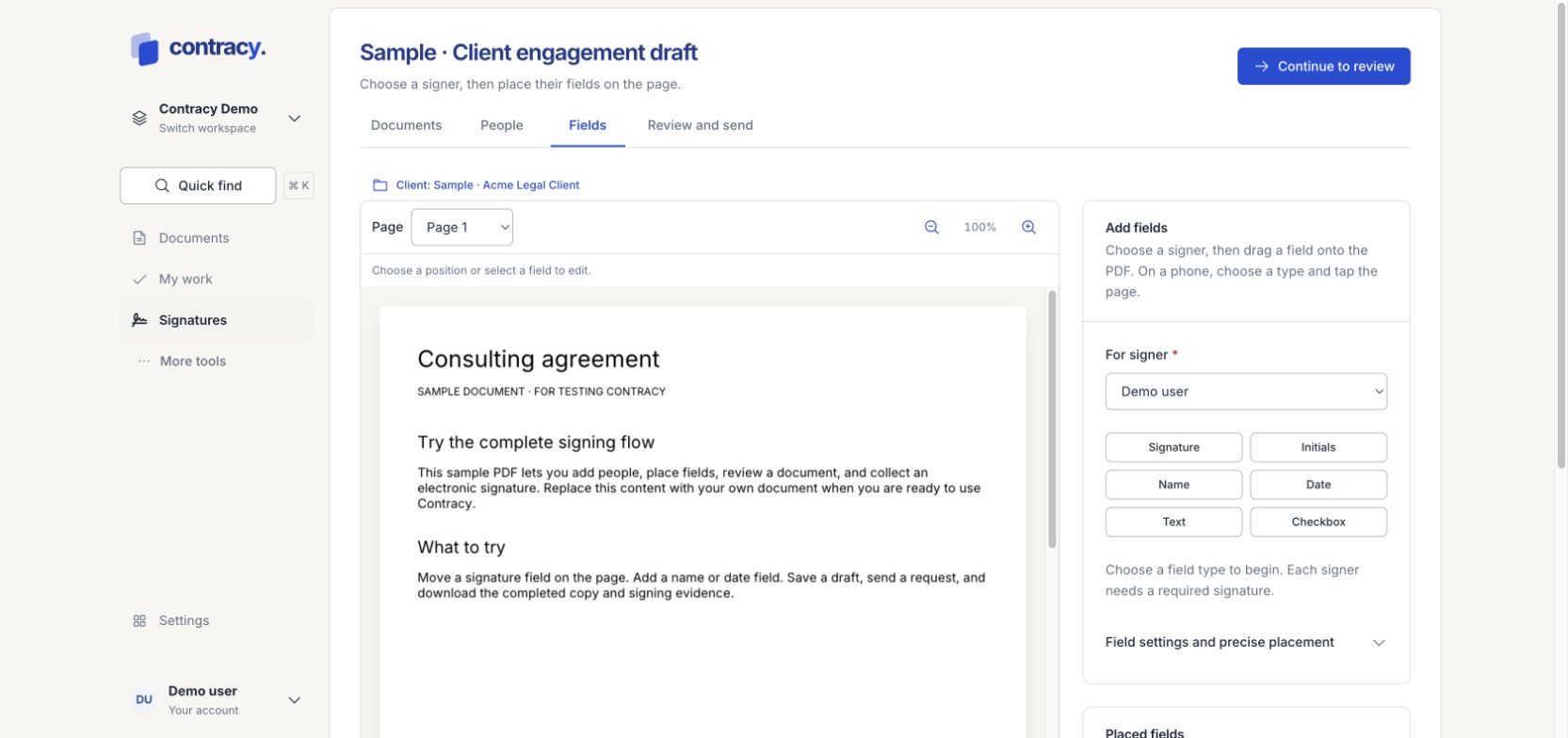Image resolution: width=1568 pixels, height=738 pixels.
Task: Add a Date field
Action: click(x=1318, y=485)
